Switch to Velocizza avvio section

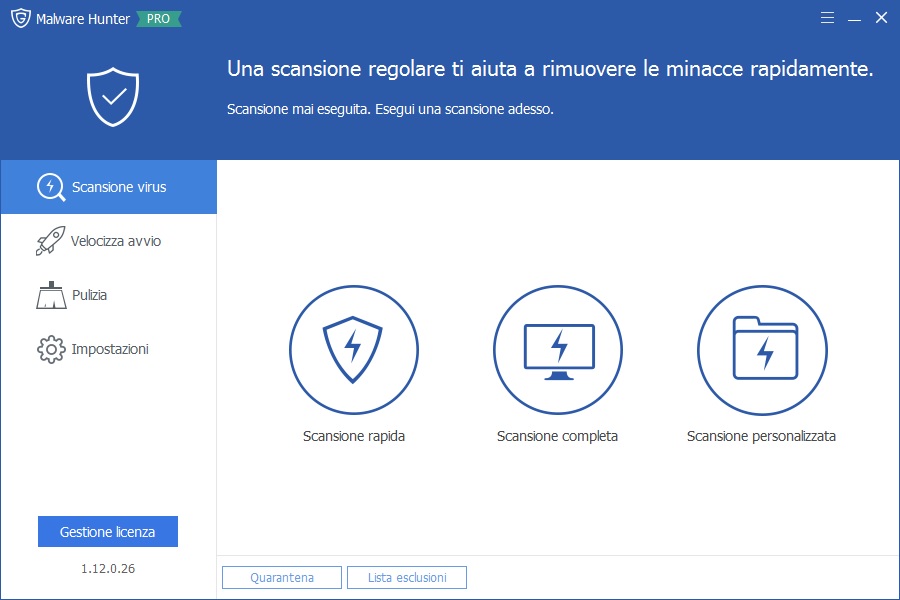click(109, 241)
